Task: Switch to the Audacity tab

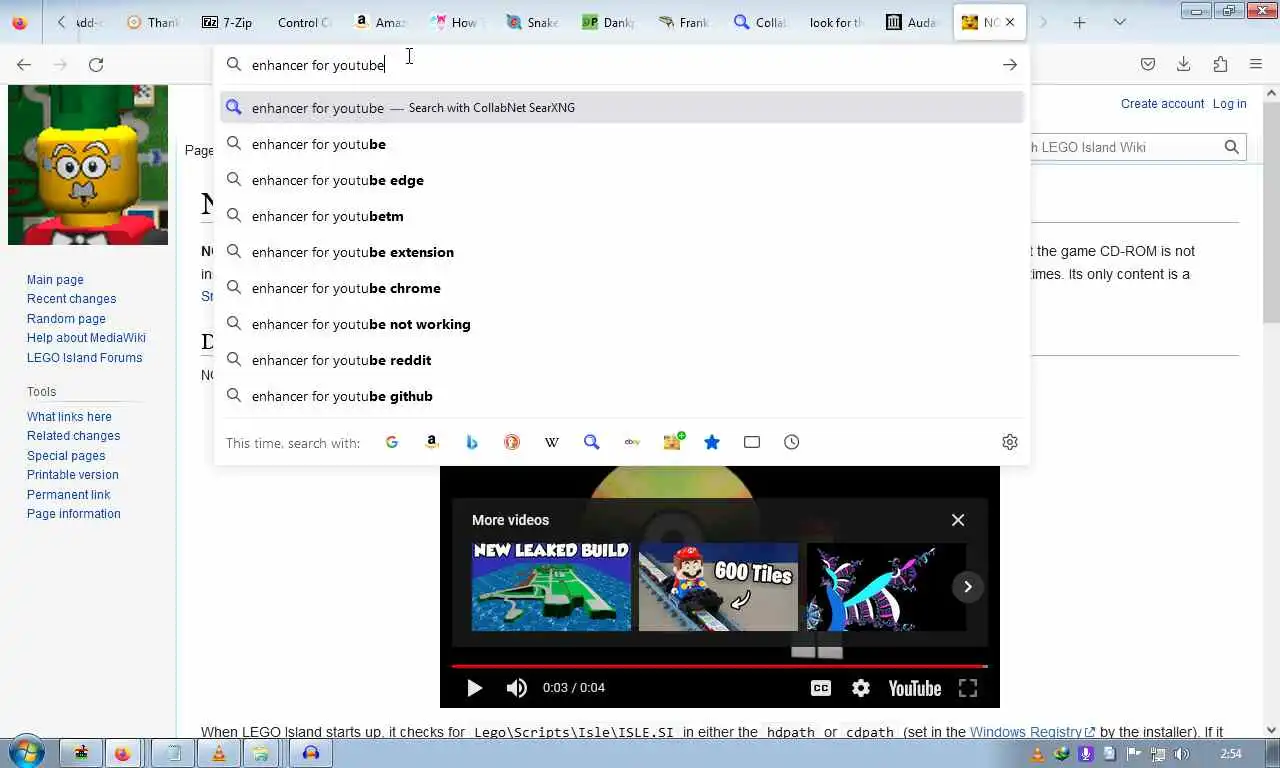Action: coord(912,22)
